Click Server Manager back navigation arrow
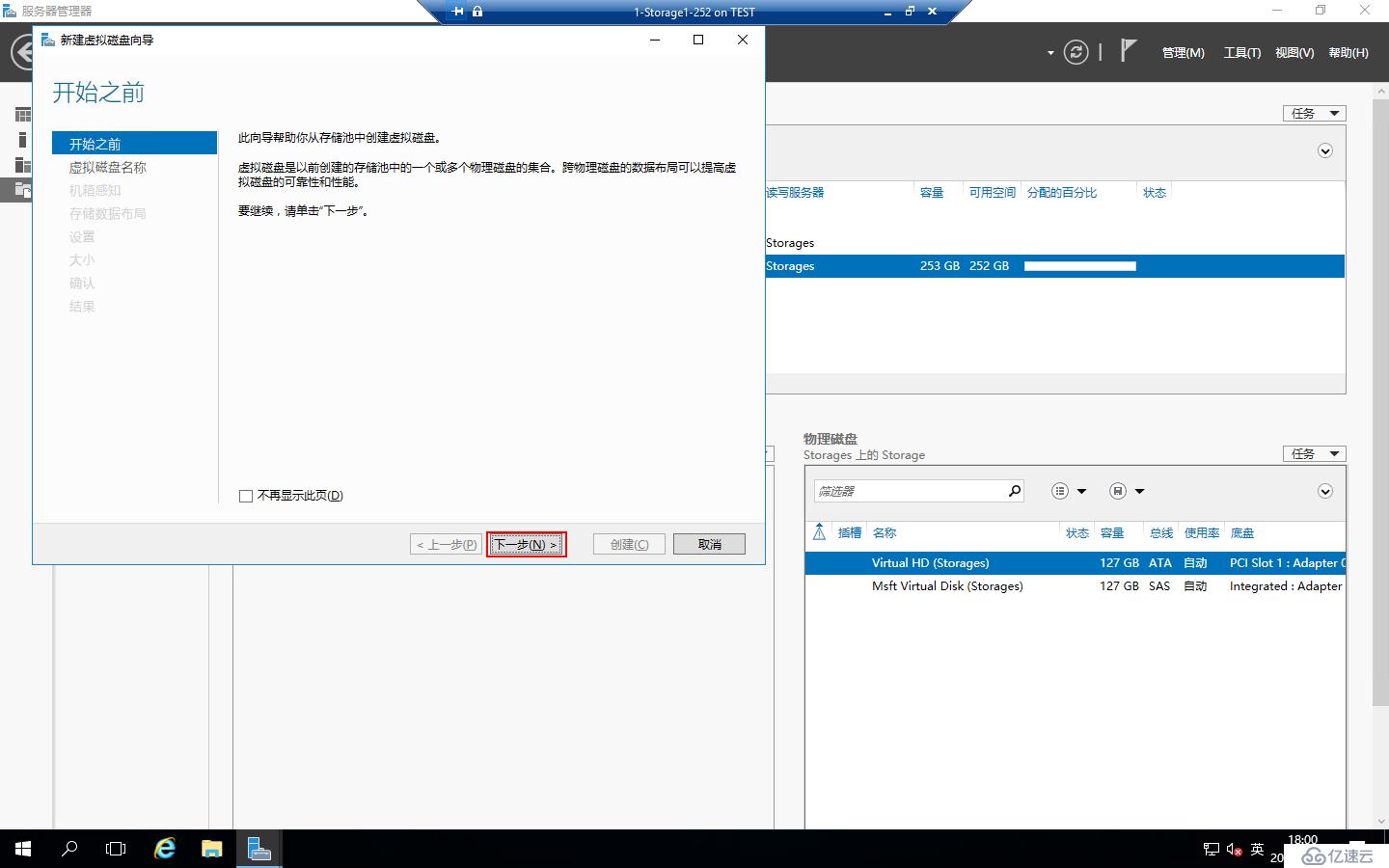The width and height of the screenshot is (1389, 868). point(21,52)
